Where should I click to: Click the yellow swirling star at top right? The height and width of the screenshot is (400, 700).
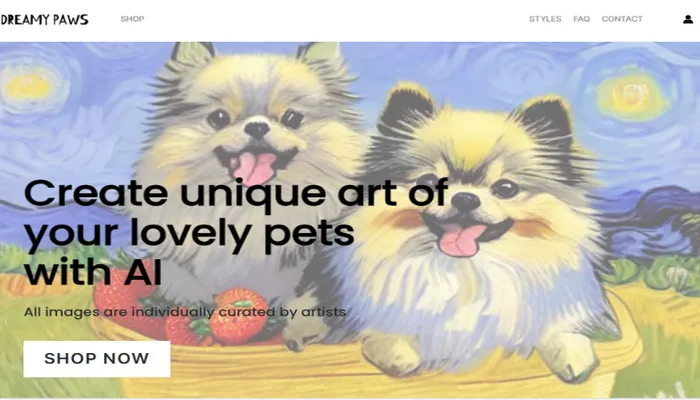630,97
